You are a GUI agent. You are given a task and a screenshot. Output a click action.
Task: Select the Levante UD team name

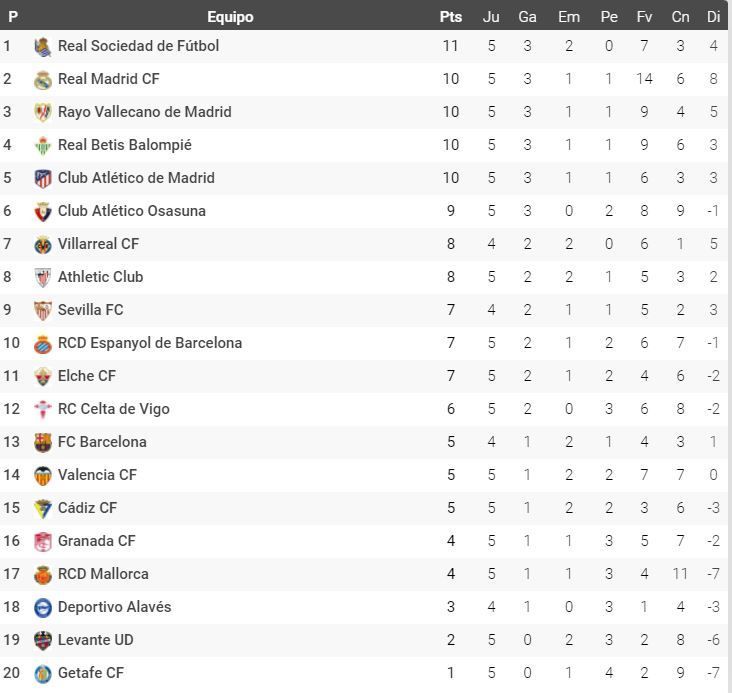96,640
